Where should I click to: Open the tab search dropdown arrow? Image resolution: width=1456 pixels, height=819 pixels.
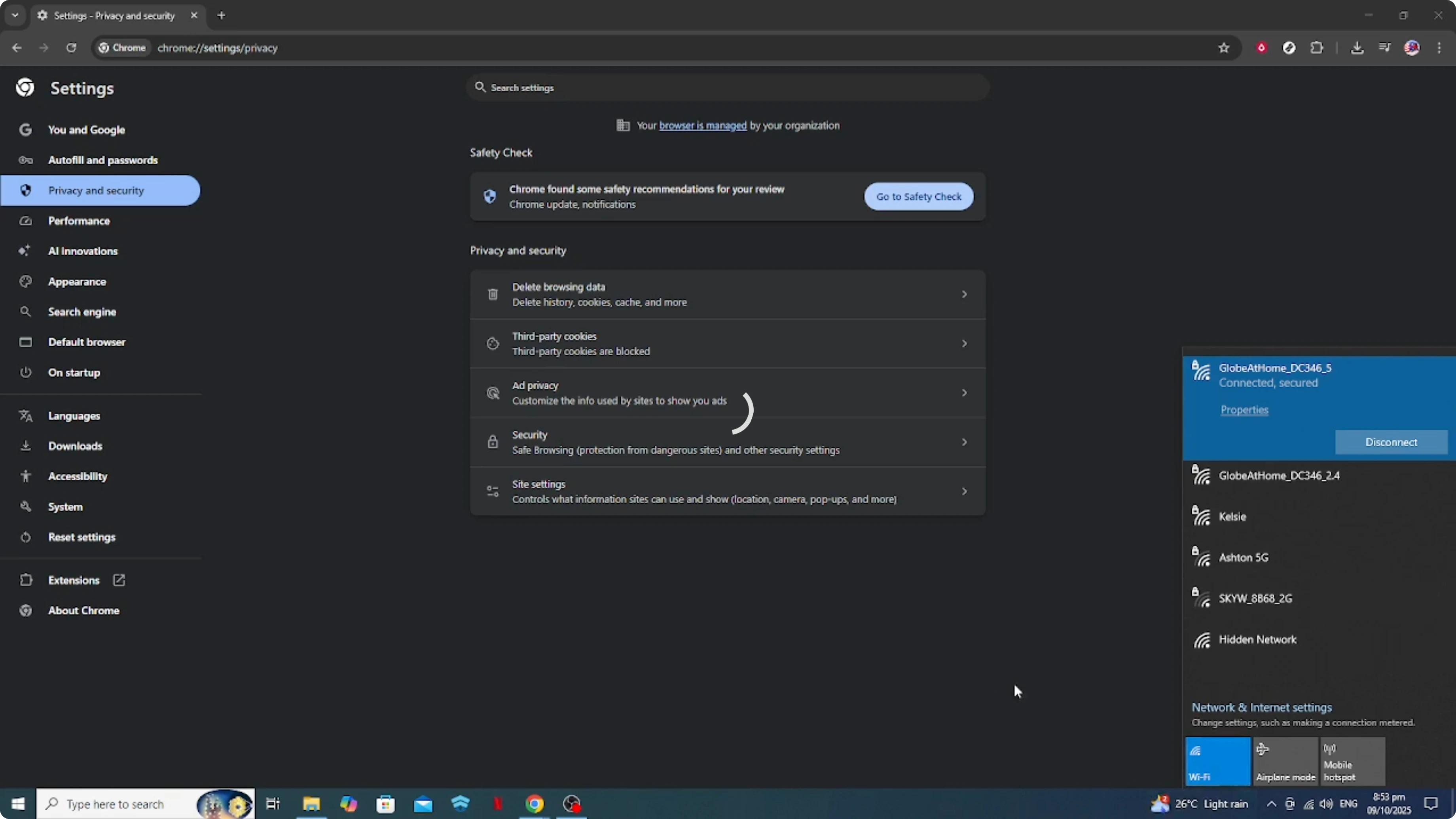click(15, 15)
